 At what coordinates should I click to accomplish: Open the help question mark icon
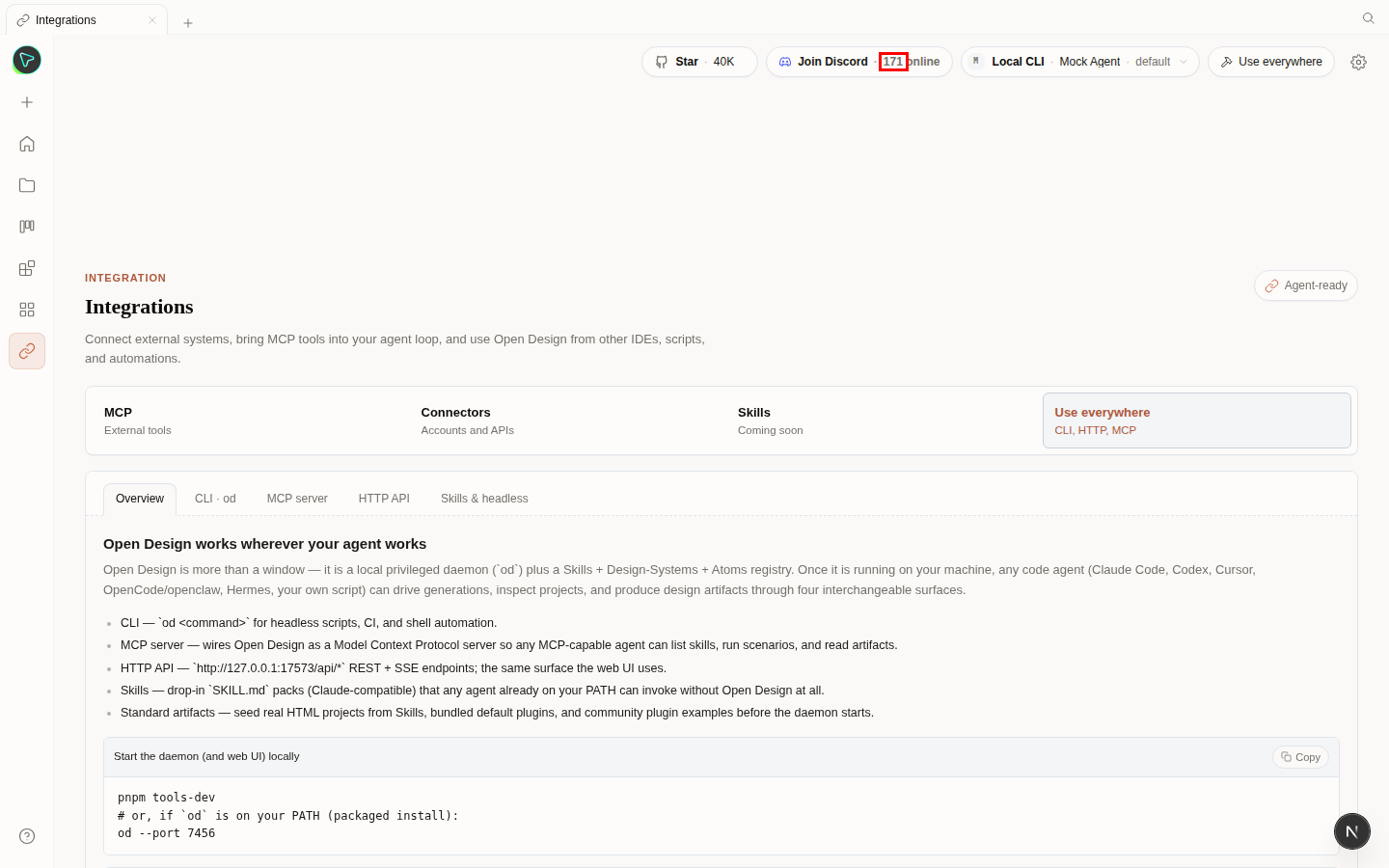(27, 836)
